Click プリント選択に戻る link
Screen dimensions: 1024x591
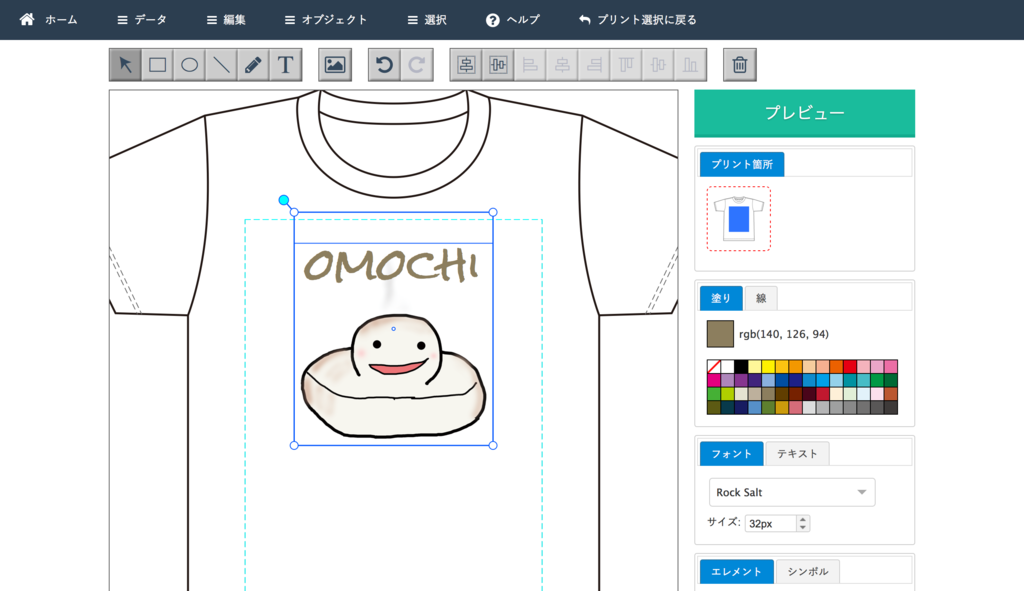coord(638,20)
